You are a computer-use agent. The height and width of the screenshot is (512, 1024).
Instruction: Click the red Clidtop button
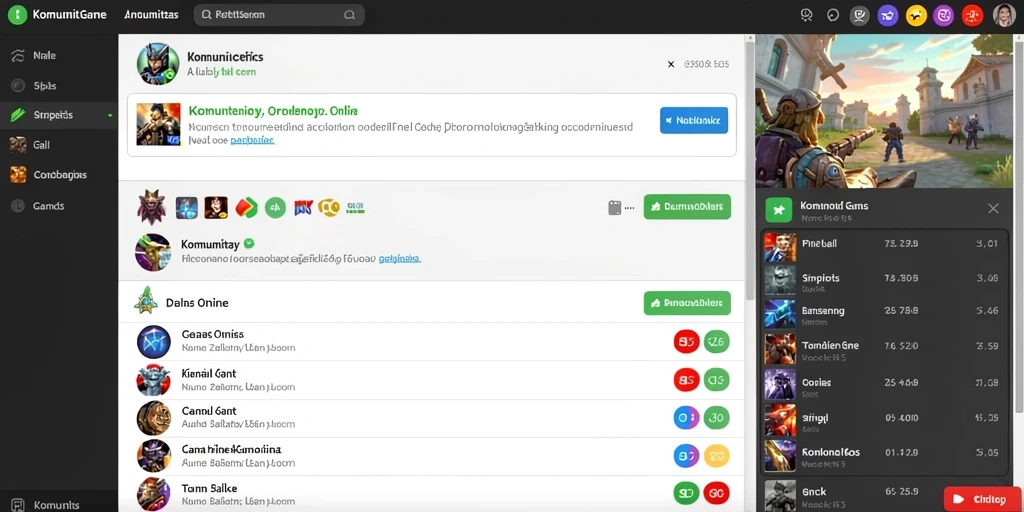point(984,499)
